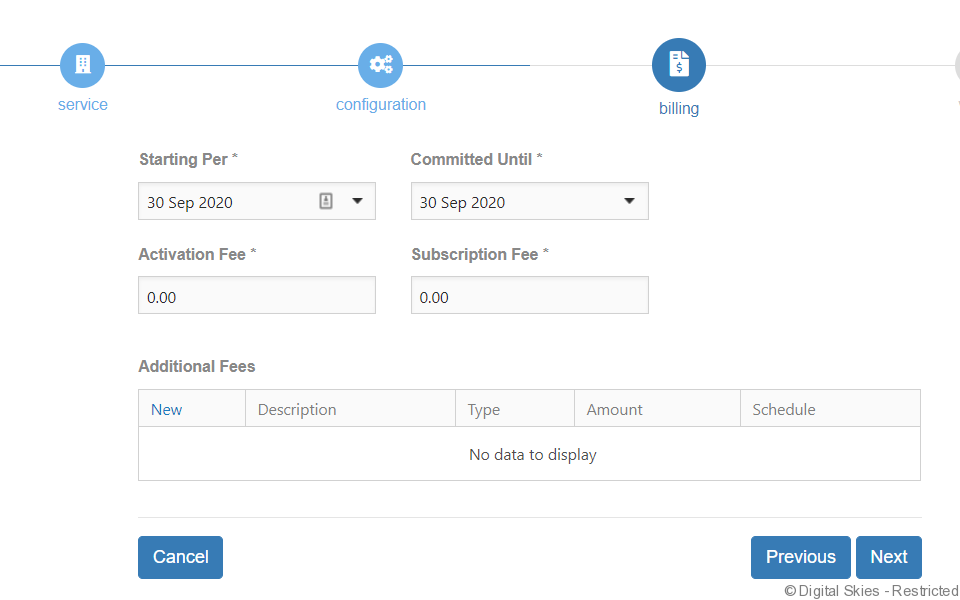Click the billing step invoice icon
960x600 pixels.
679,65
